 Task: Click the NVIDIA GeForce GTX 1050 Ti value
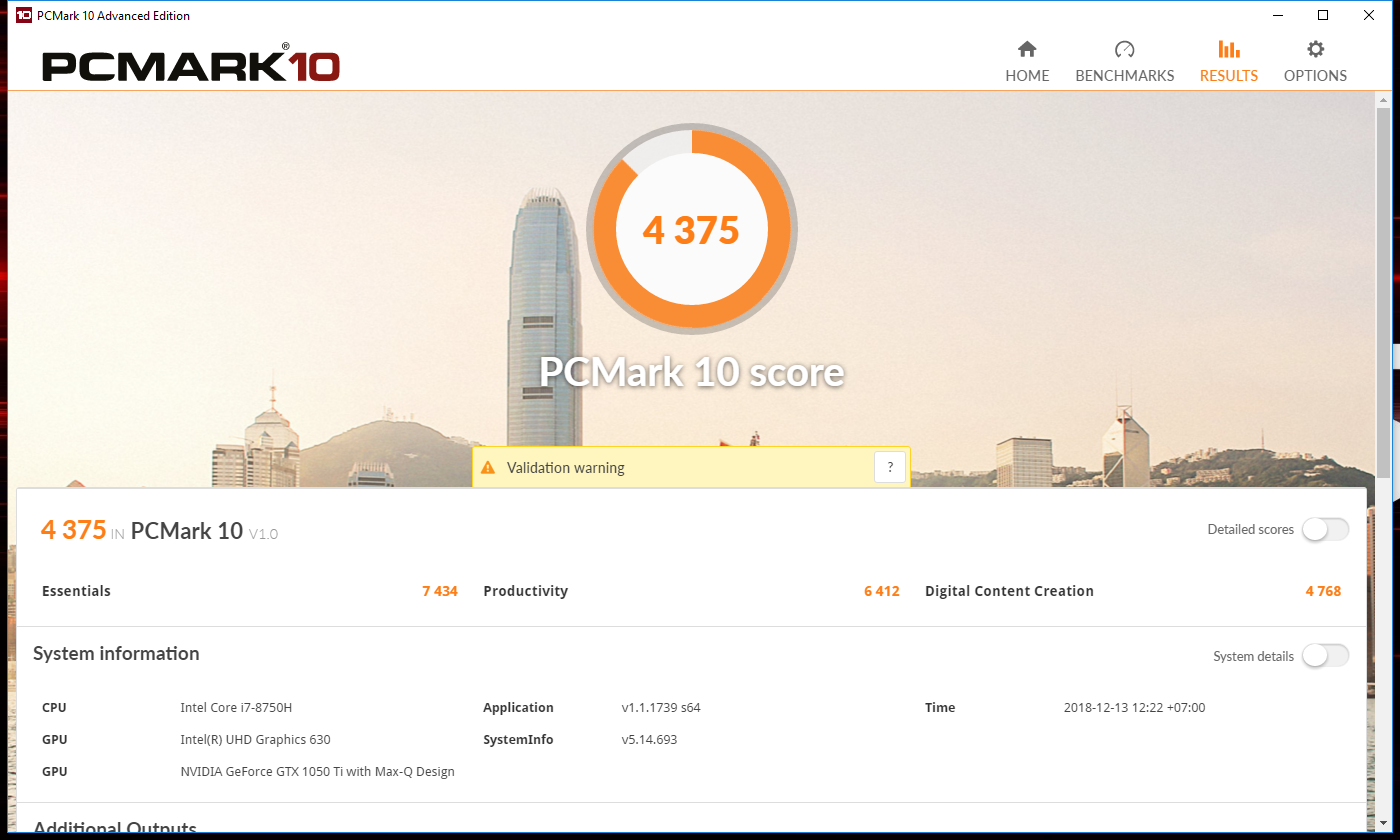tap(317, 772)
